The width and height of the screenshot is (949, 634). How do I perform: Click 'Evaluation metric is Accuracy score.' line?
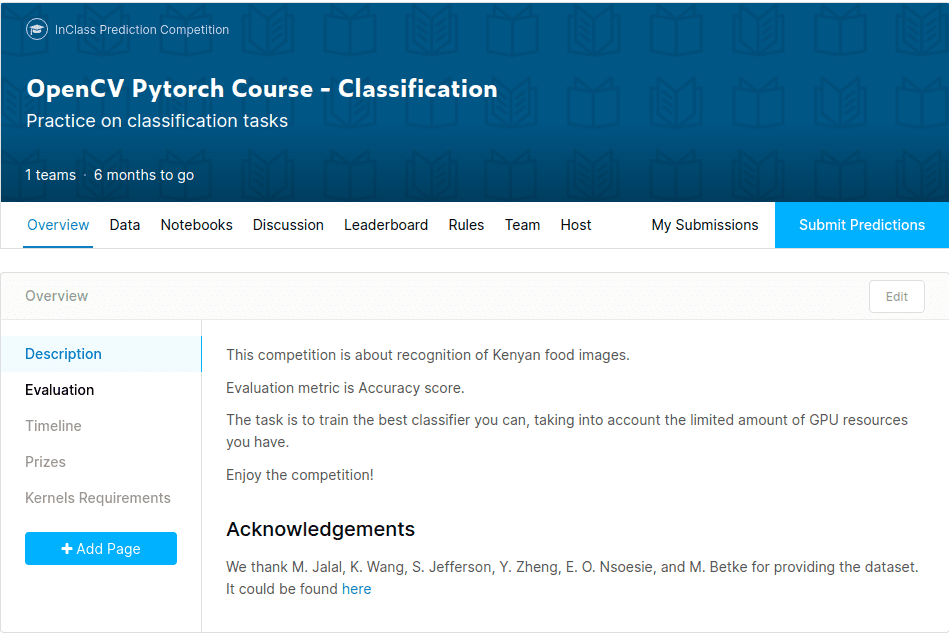tap(345, 388)
